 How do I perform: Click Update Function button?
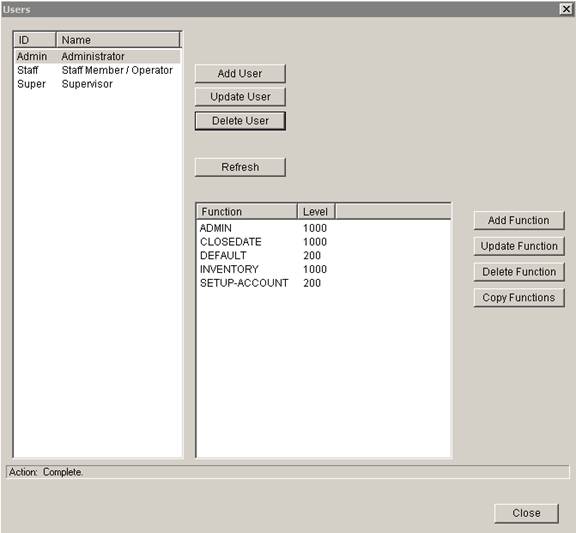pos(519,246)
